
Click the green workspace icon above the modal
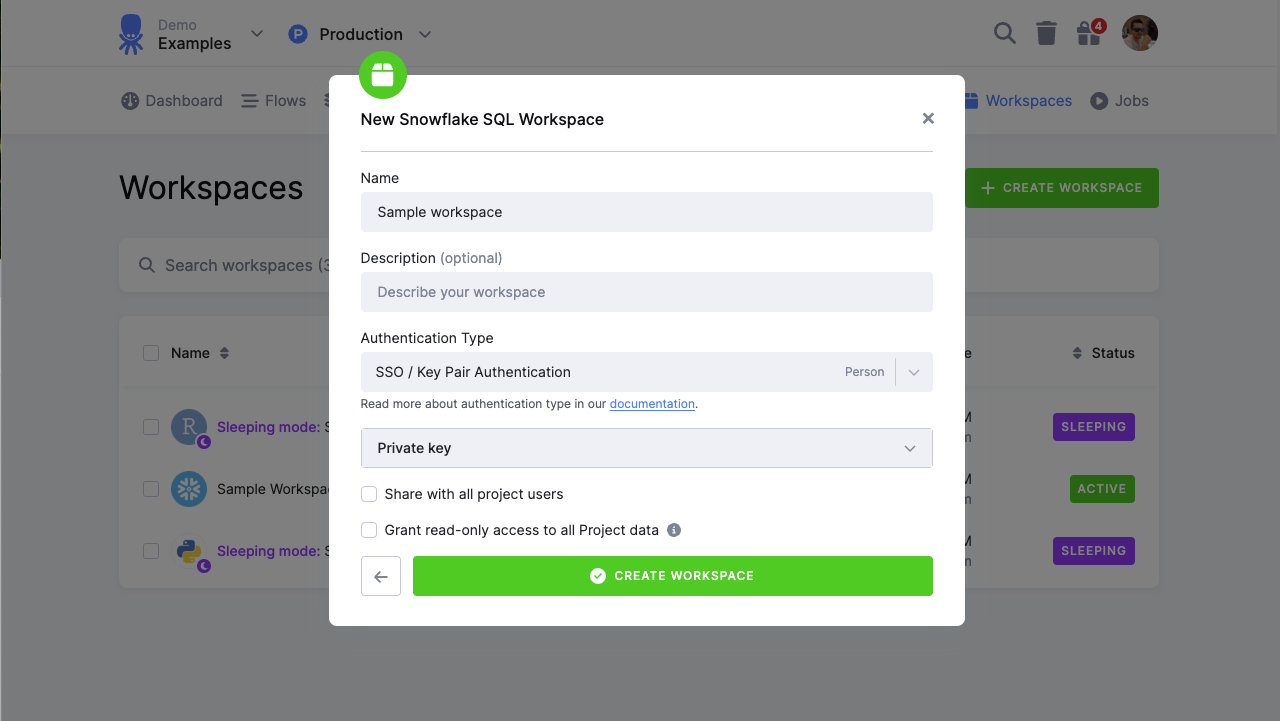(383, 75)
